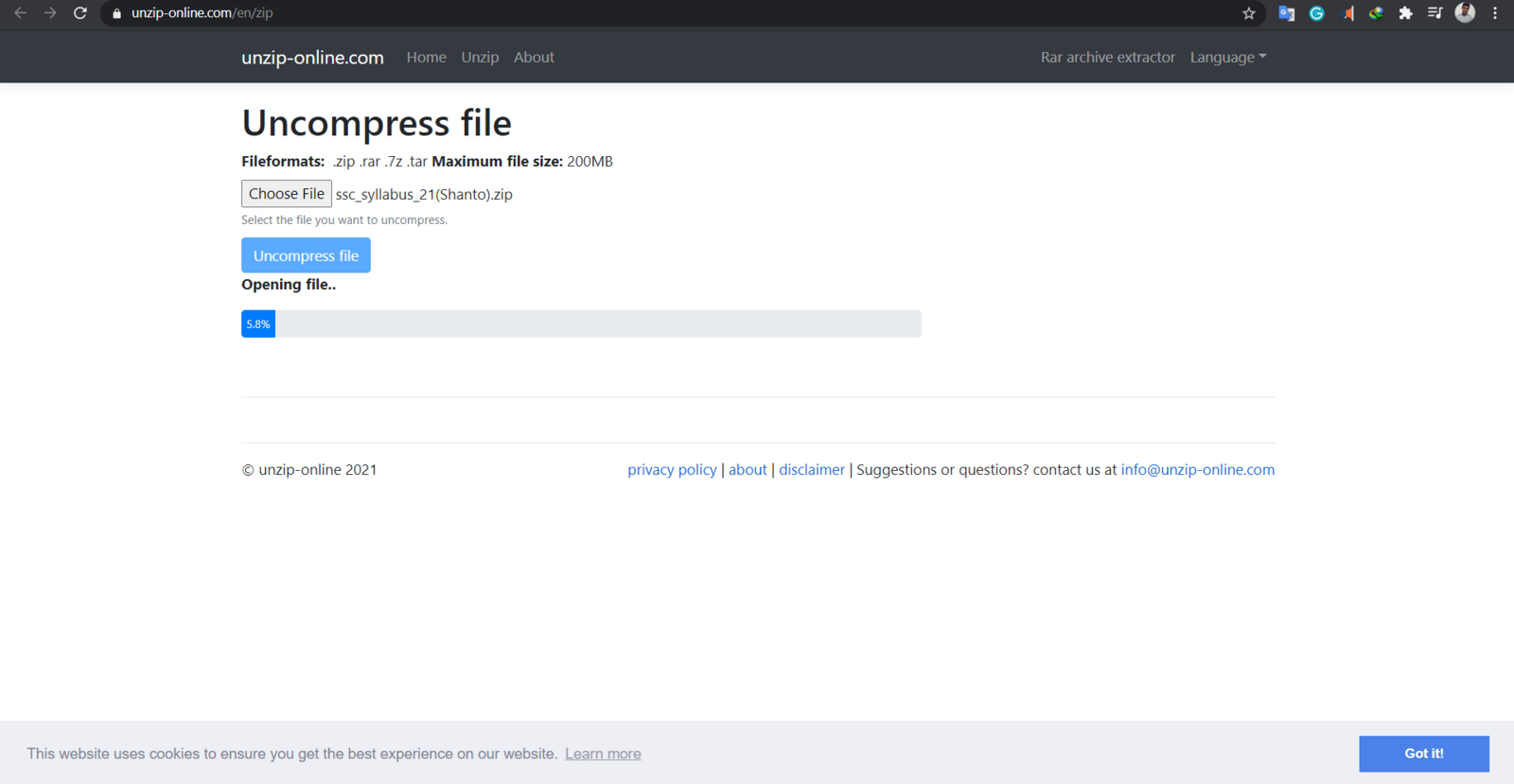Email info@unzip-online.com link
The image size is (1514, 784).
(1197, 470)
